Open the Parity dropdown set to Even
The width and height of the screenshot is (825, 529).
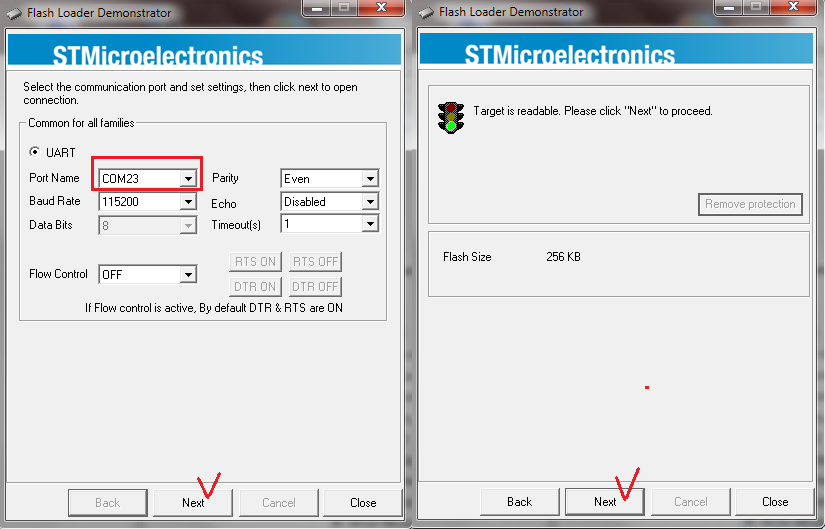[370, 179]
